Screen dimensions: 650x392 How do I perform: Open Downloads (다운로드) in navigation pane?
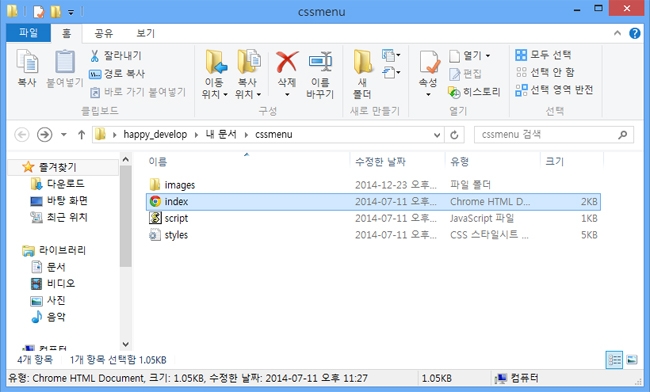(x=58, y=184)
